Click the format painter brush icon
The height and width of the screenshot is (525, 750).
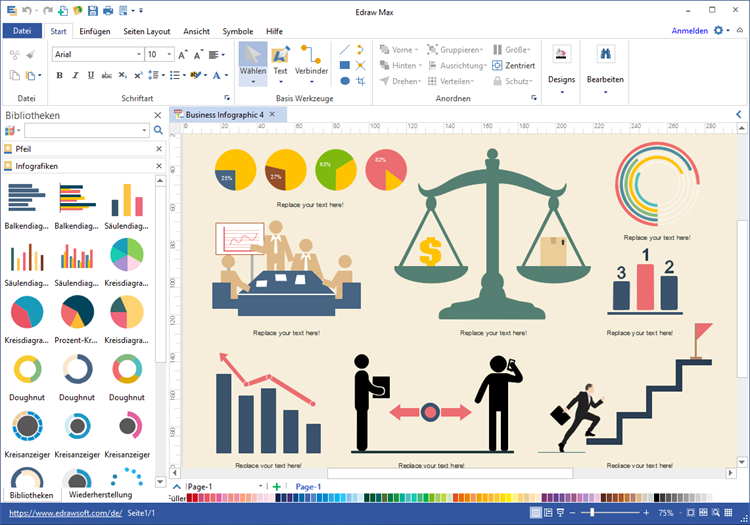point(31,55)
